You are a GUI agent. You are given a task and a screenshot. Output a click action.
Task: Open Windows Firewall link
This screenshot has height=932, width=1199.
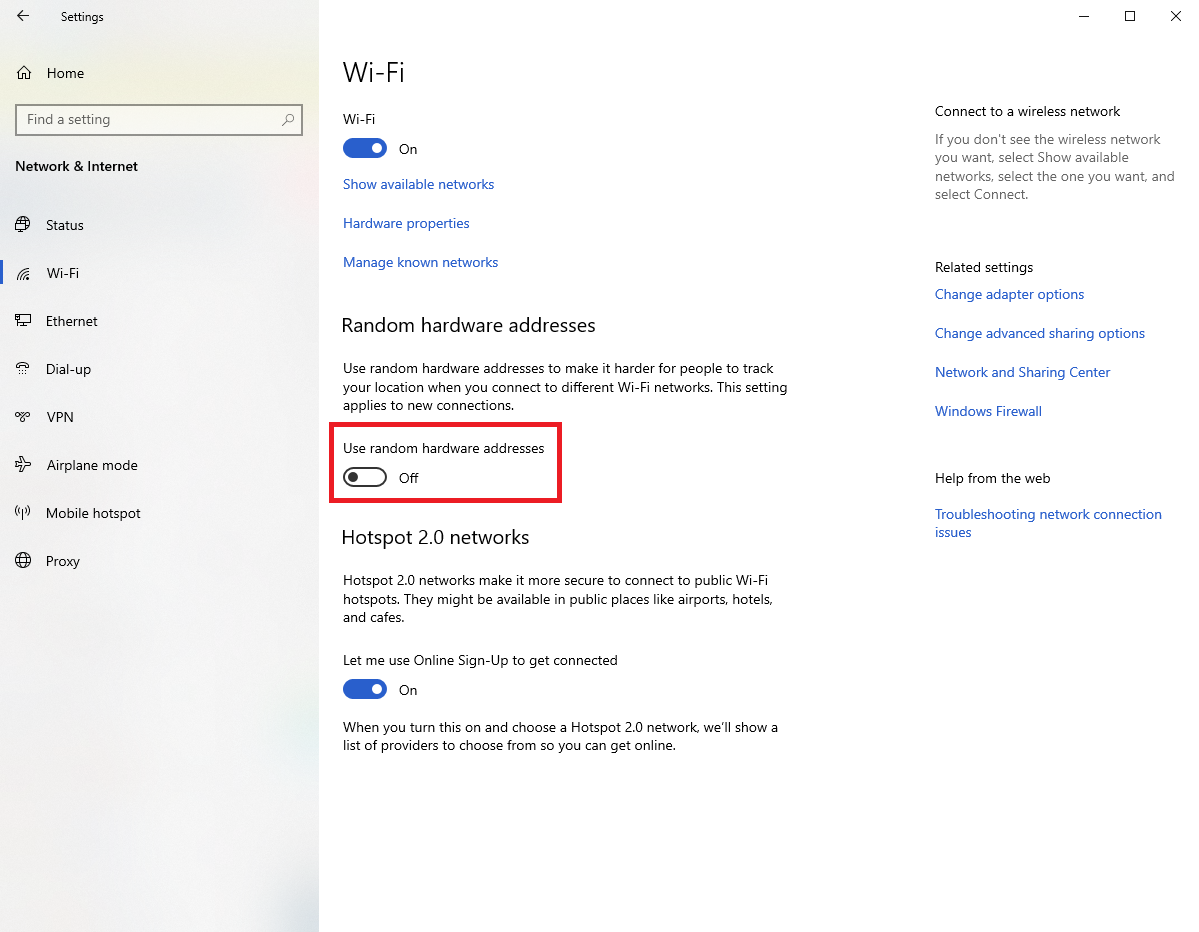[x=988, y=411]
